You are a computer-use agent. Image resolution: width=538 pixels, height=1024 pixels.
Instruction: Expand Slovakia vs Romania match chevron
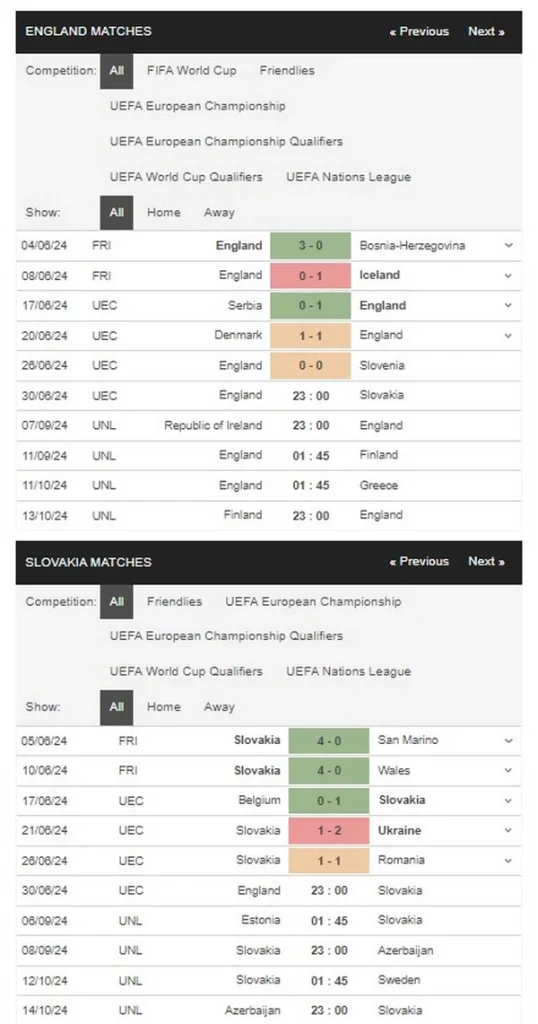(x=509, y=861)
